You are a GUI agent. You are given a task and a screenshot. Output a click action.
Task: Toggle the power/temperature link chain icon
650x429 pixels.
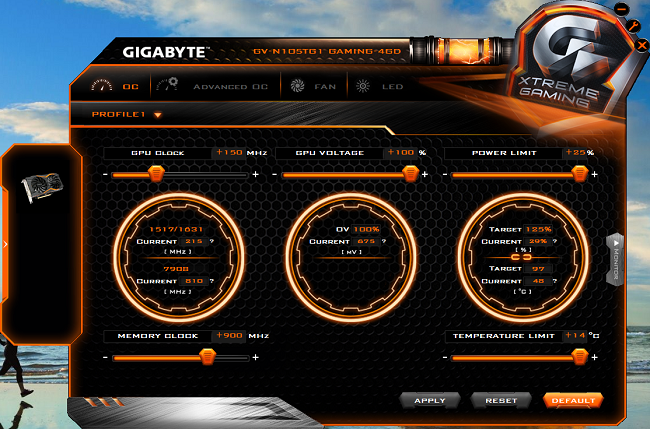click(521, 257)
